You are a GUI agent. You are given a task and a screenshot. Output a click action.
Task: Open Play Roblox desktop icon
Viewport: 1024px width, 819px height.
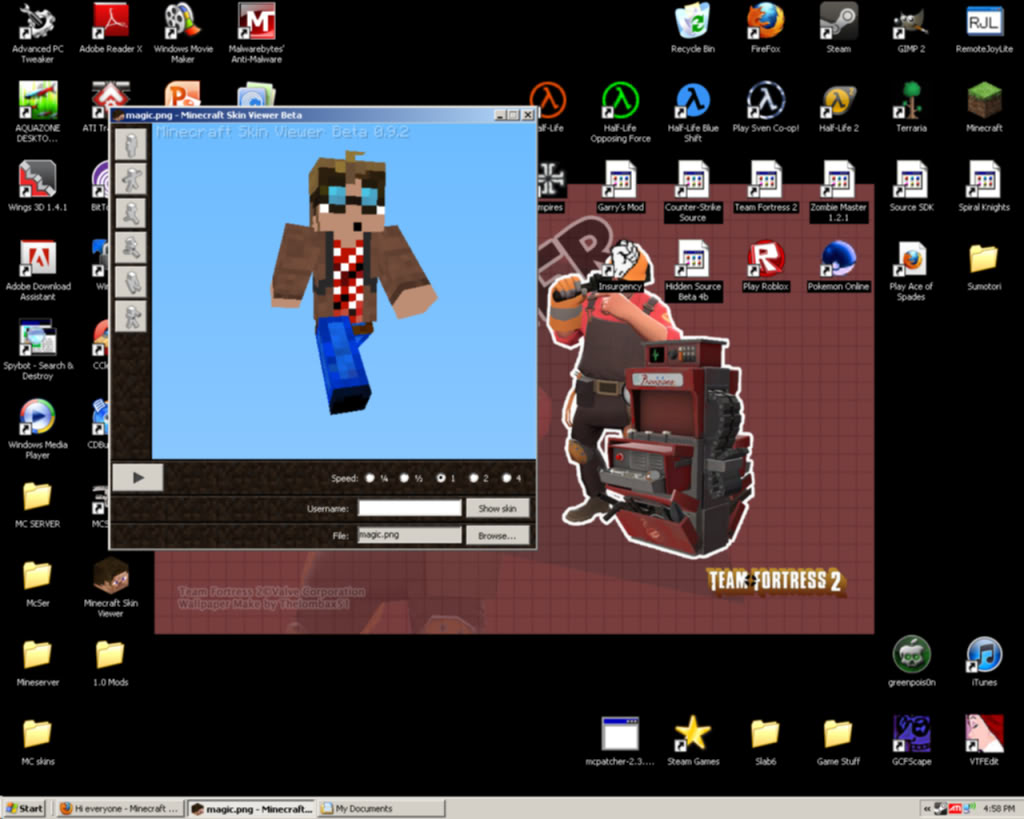point(765,266)
